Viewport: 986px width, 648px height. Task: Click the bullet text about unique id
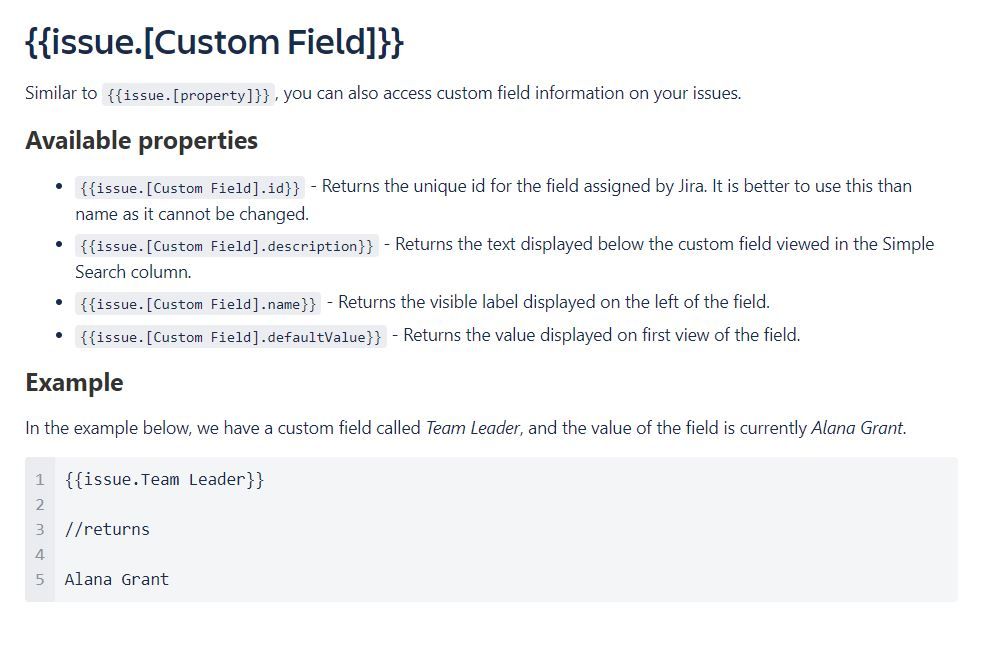(x=494, y=200)
